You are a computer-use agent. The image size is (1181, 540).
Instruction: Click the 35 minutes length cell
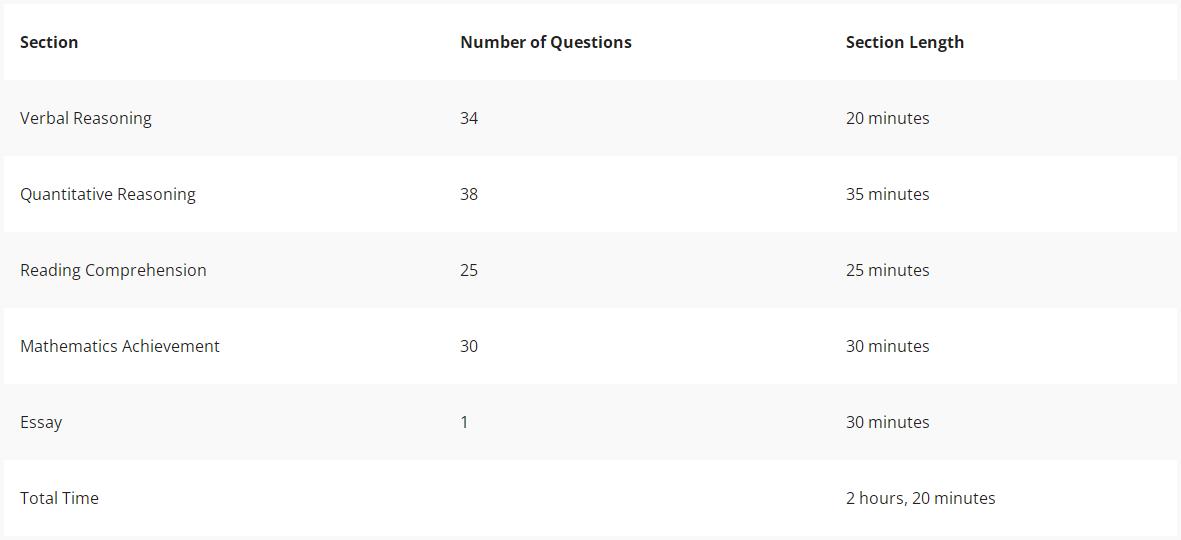point(887,194)
